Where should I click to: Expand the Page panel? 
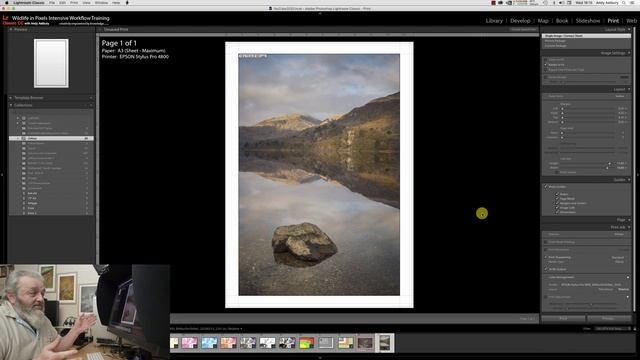pyautogui.click(x=629, y=220)
